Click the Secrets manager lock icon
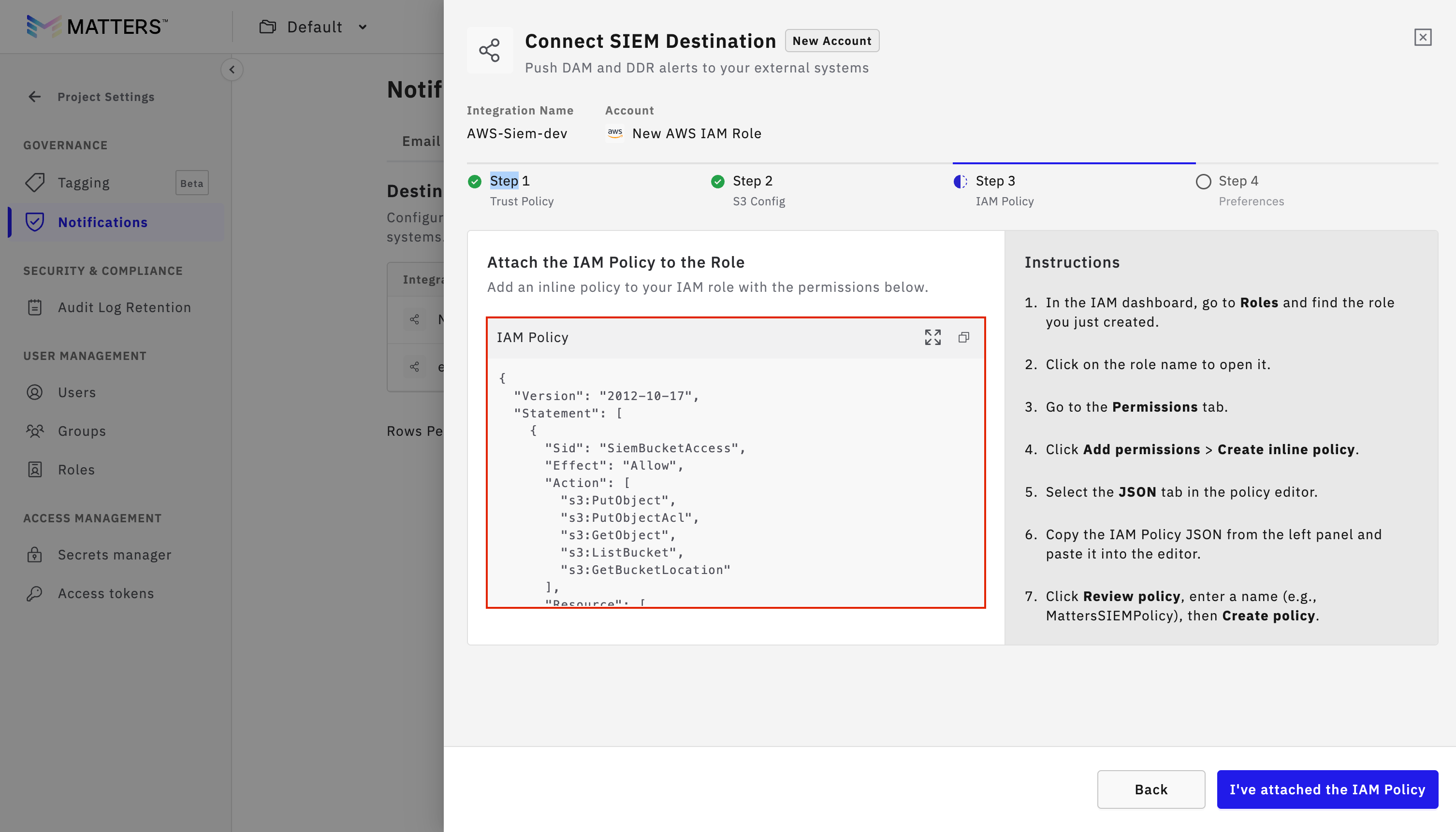1456x832 pixels. 35,554
